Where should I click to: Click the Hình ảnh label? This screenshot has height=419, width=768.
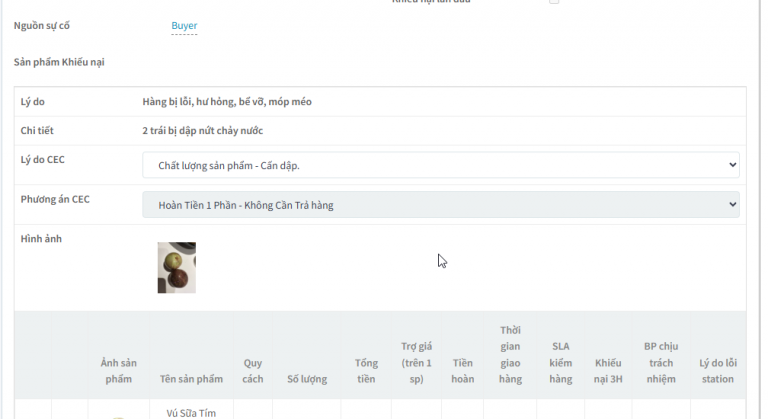coord(41,239)
